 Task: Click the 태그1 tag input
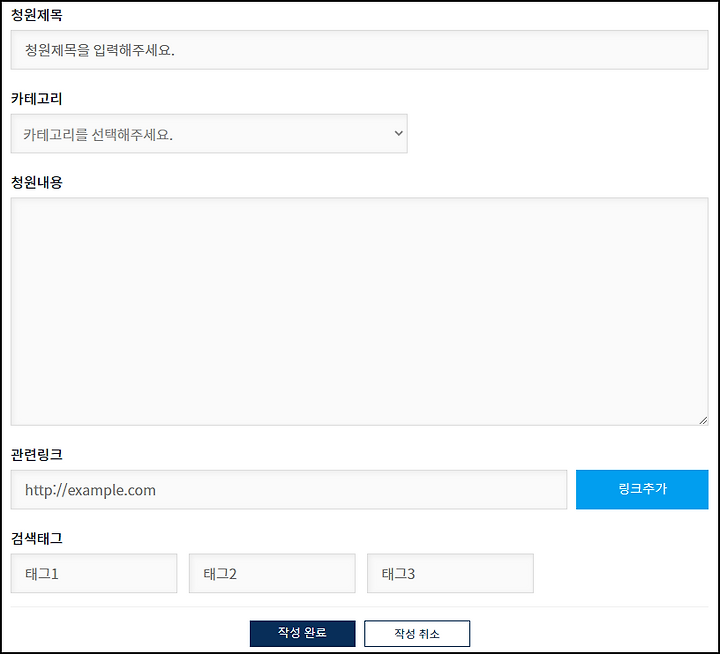point(94,573)
